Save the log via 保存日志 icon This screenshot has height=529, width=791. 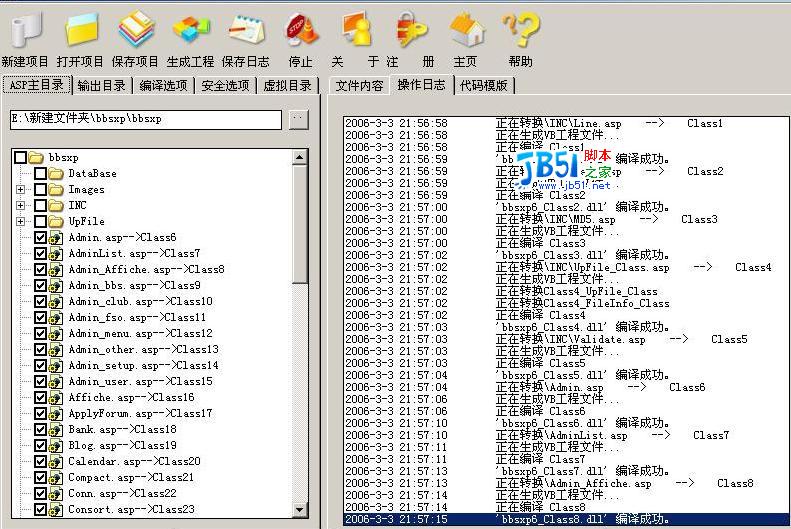[246, 29]
